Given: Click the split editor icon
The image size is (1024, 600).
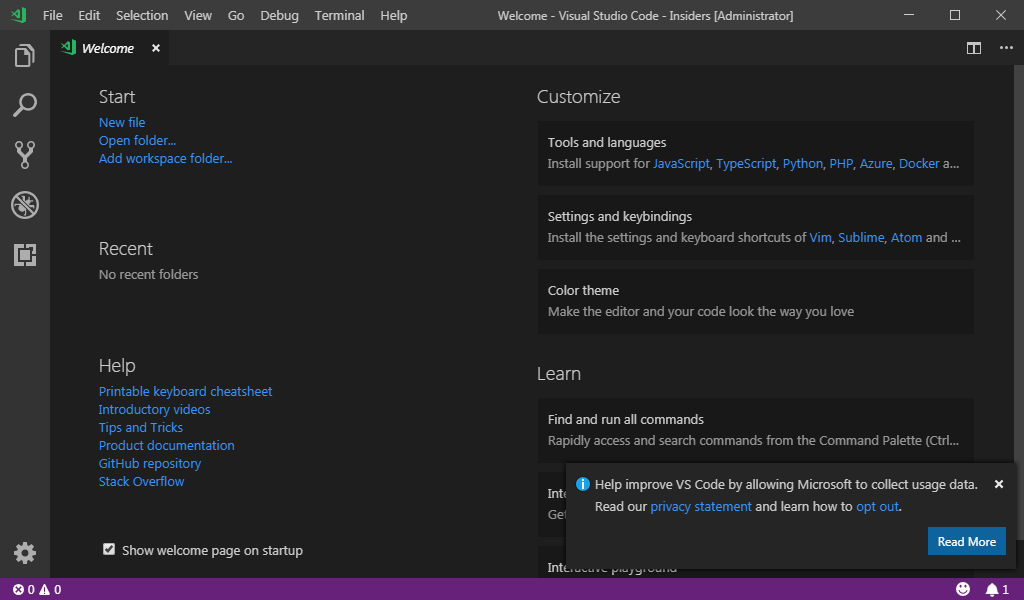Looking at the screenshot, I should coord(973,48).
